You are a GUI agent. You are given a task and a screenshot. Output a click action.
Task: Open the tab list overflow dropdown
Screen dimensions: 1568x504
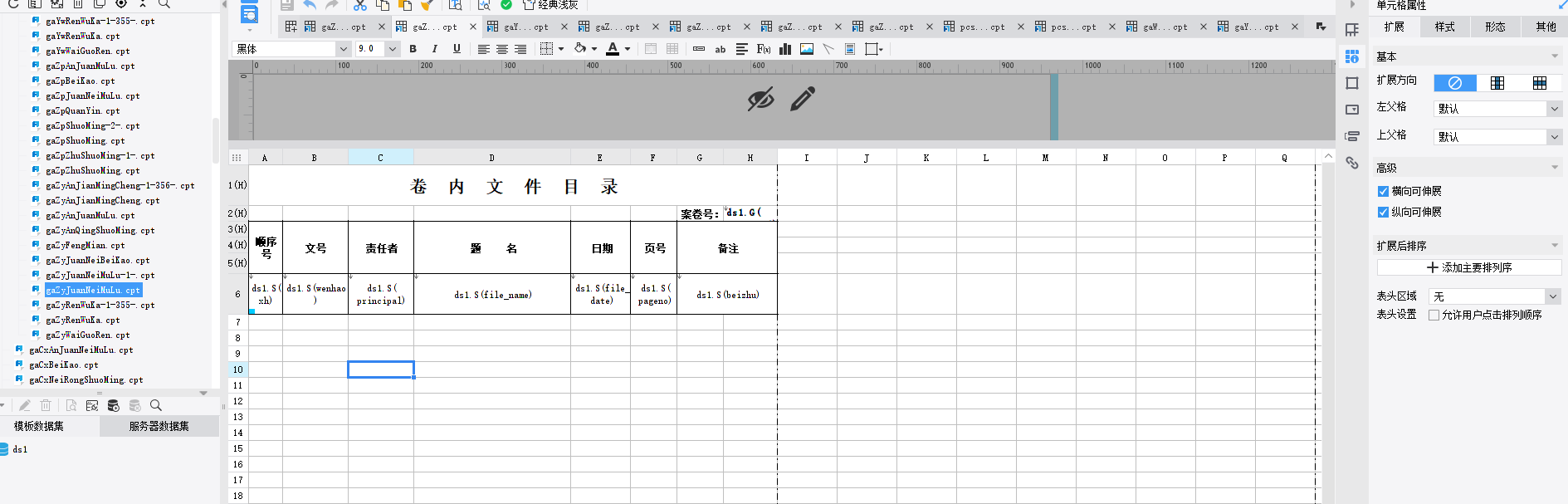click(1321, 27)
